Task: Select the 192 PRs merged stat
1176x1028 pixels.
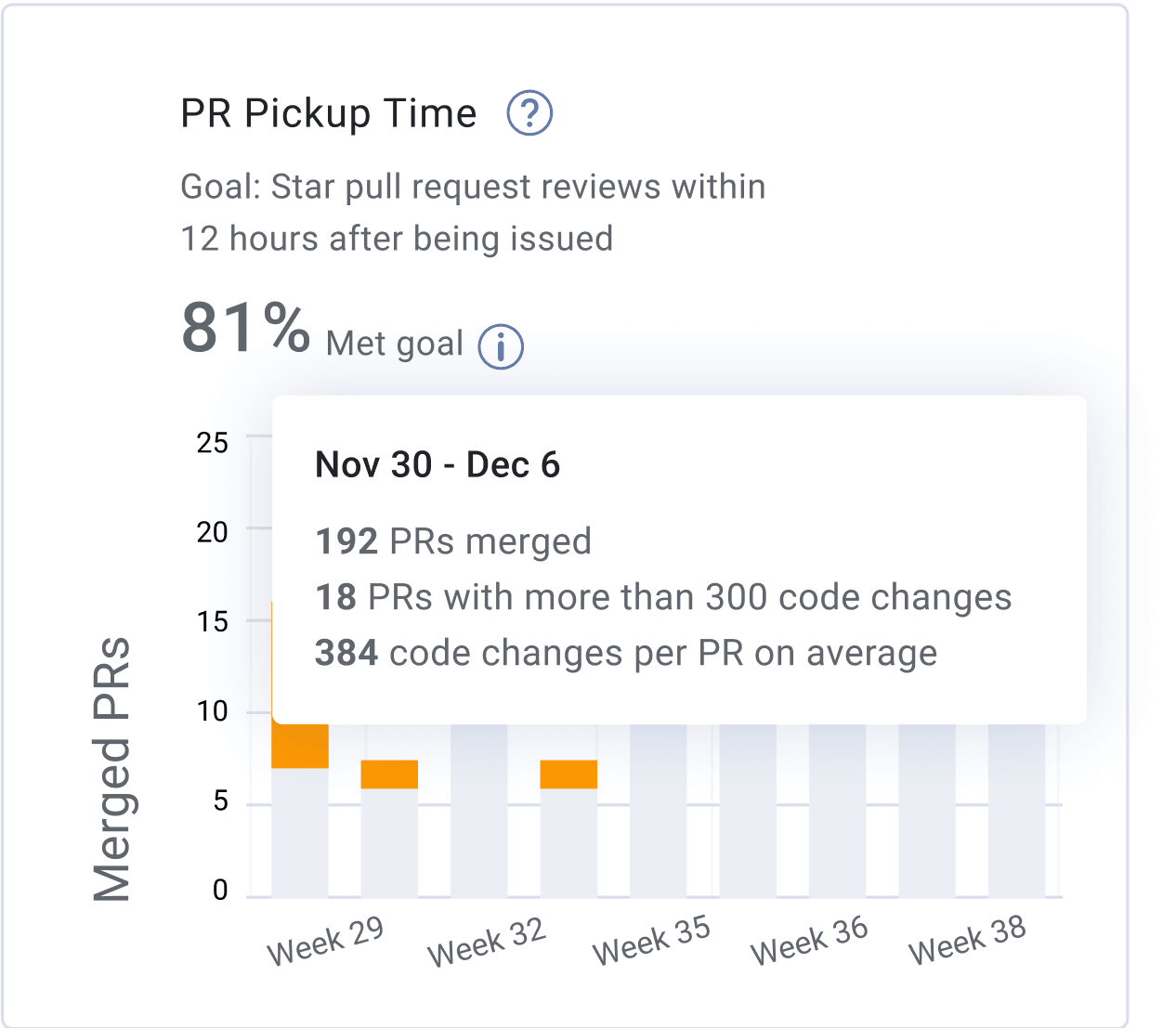Action: point(454,540)
